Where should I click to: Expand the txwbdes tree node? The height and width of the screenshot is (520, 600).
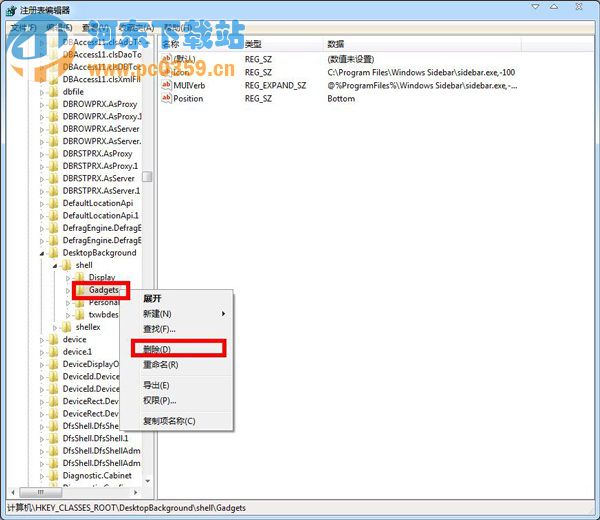click(x=68, y=315)
